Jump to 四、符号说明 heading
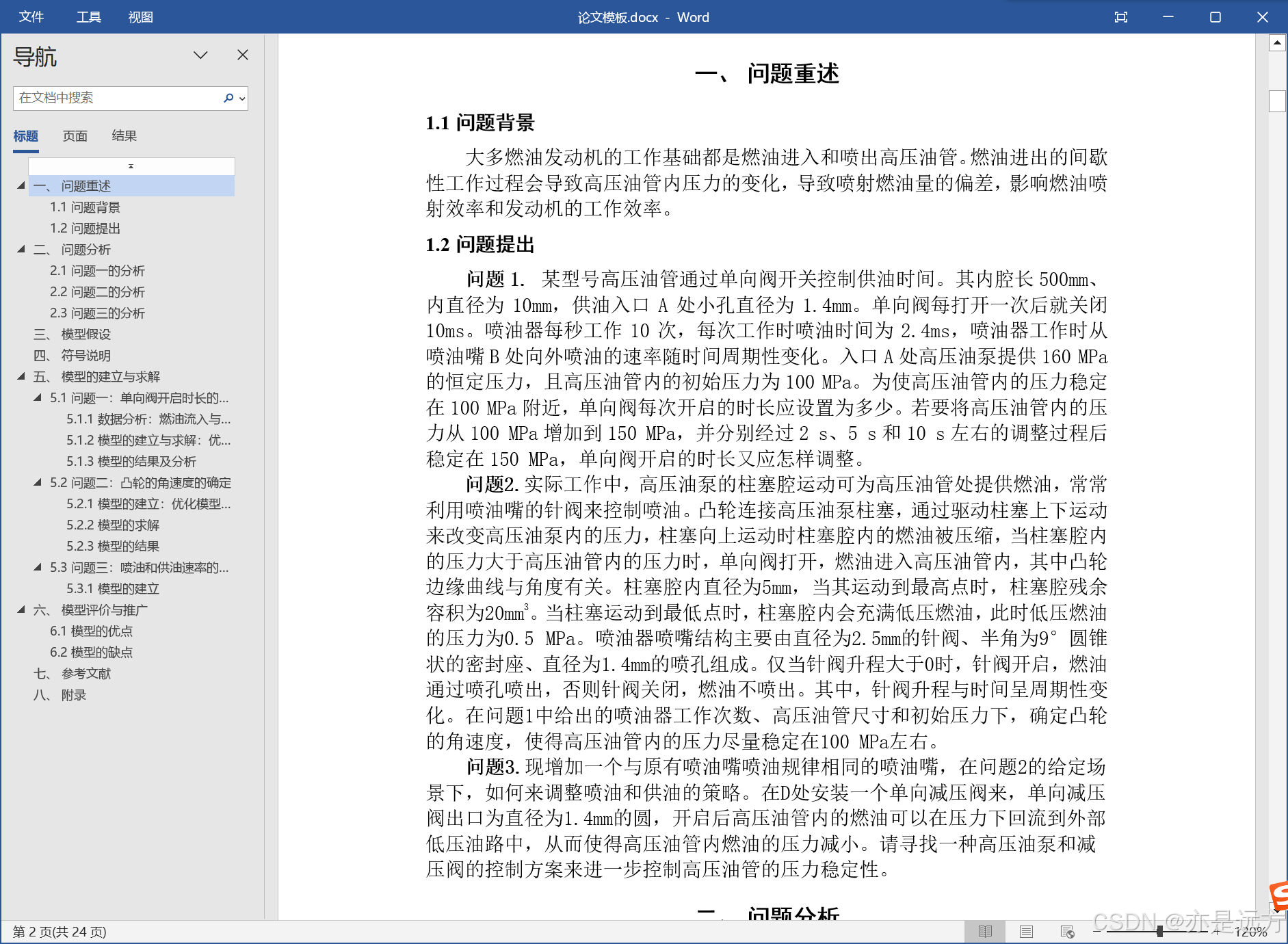Screen dimensions: 1288x944 pos(72,355)
